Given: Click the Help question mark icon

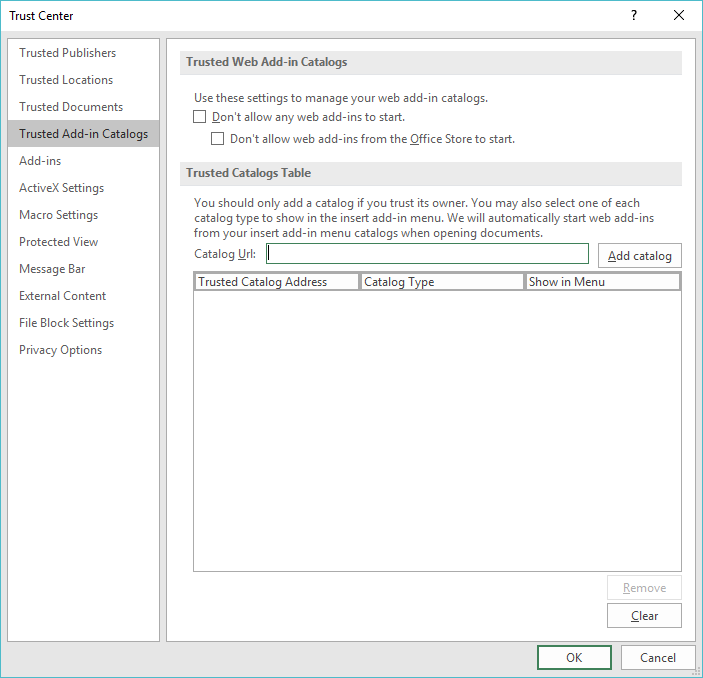Looking at the screenshot, I should [x=633, y=15].
